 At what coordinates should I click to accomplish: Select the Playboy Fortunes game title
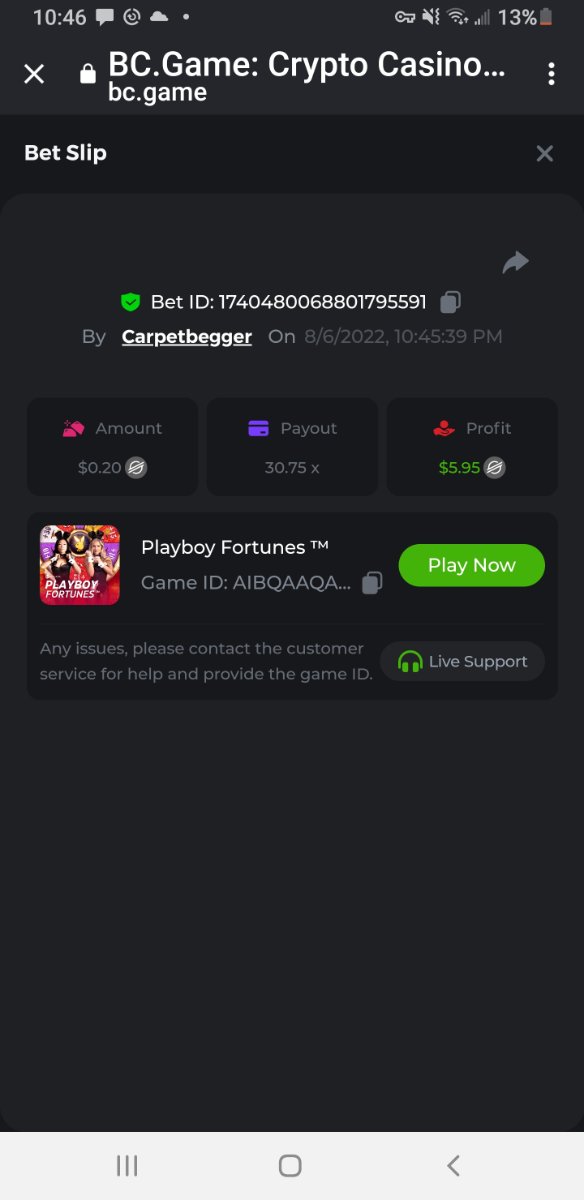point(235,547)
